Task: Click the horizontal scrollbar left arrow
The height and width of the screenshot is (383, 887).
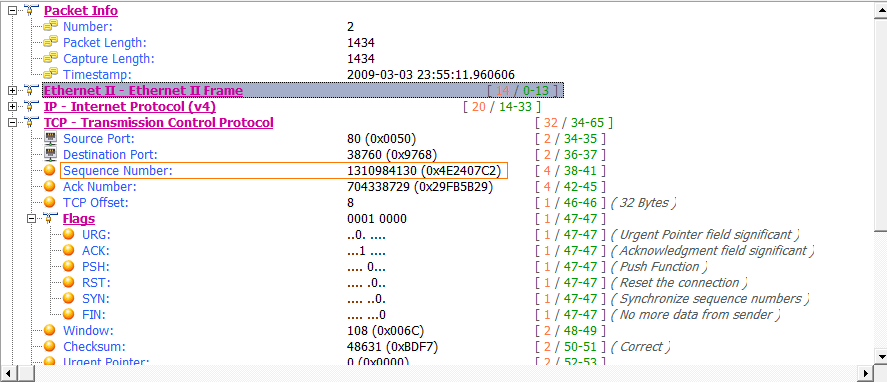Action: [8, 373]
